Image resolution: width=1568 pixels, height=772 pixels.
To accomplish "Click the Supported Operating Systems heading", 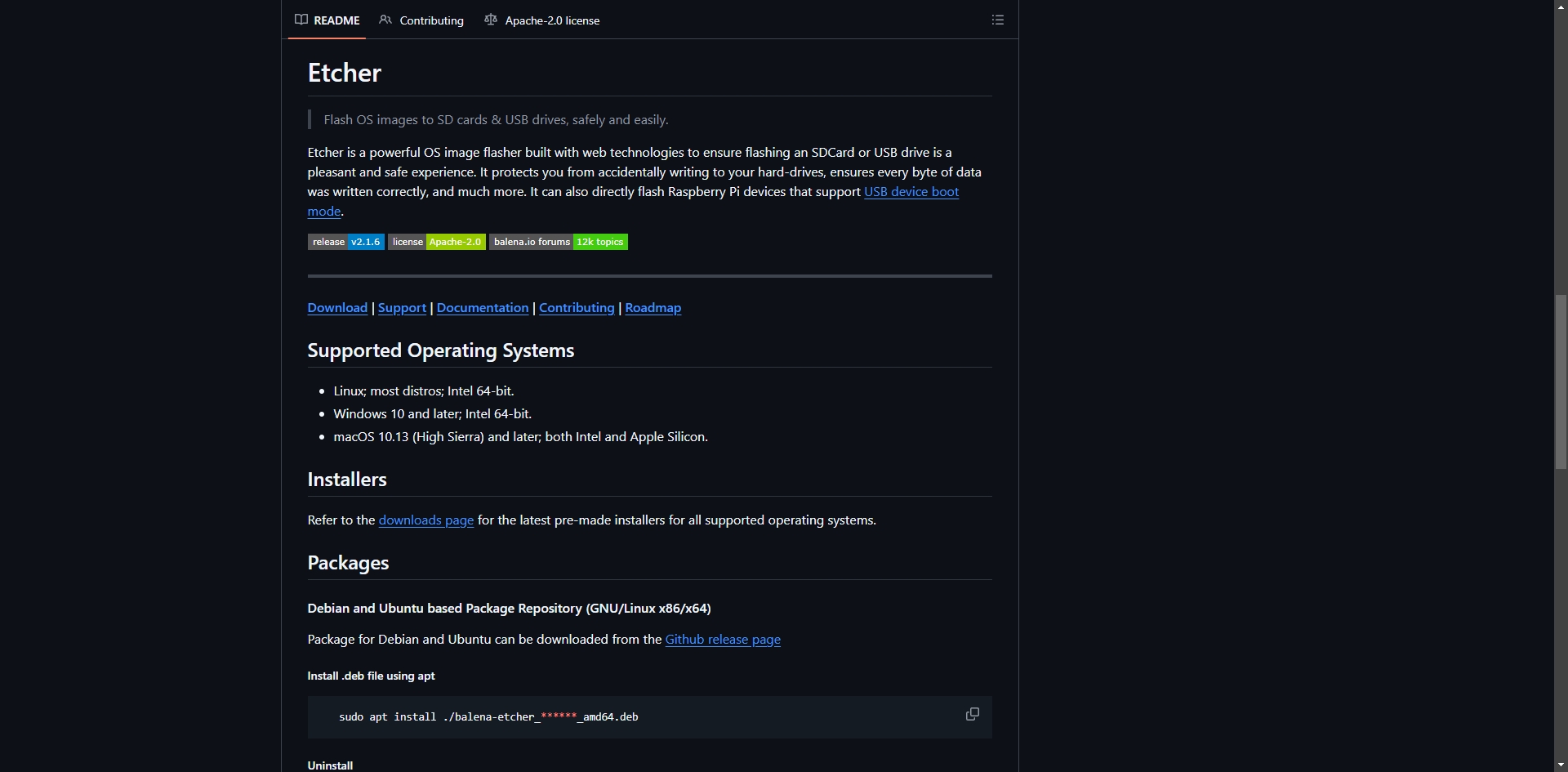I will pyautogui.click(x=441, y=350).
